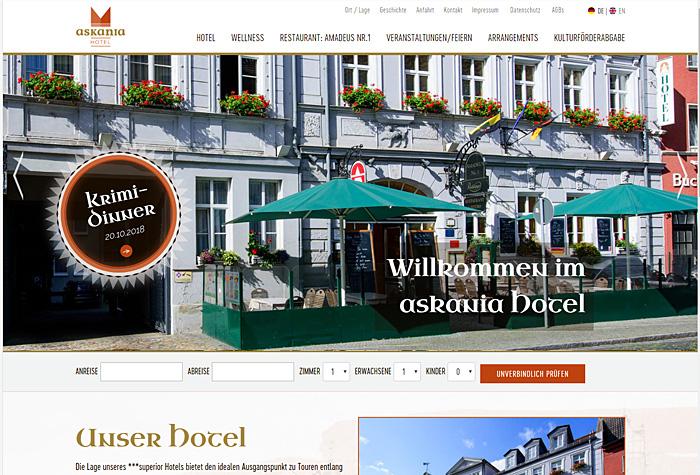Open Veranstaltungen/Feiern menu
This screenshot has height=475, width=700.
(x=429, y=38)
